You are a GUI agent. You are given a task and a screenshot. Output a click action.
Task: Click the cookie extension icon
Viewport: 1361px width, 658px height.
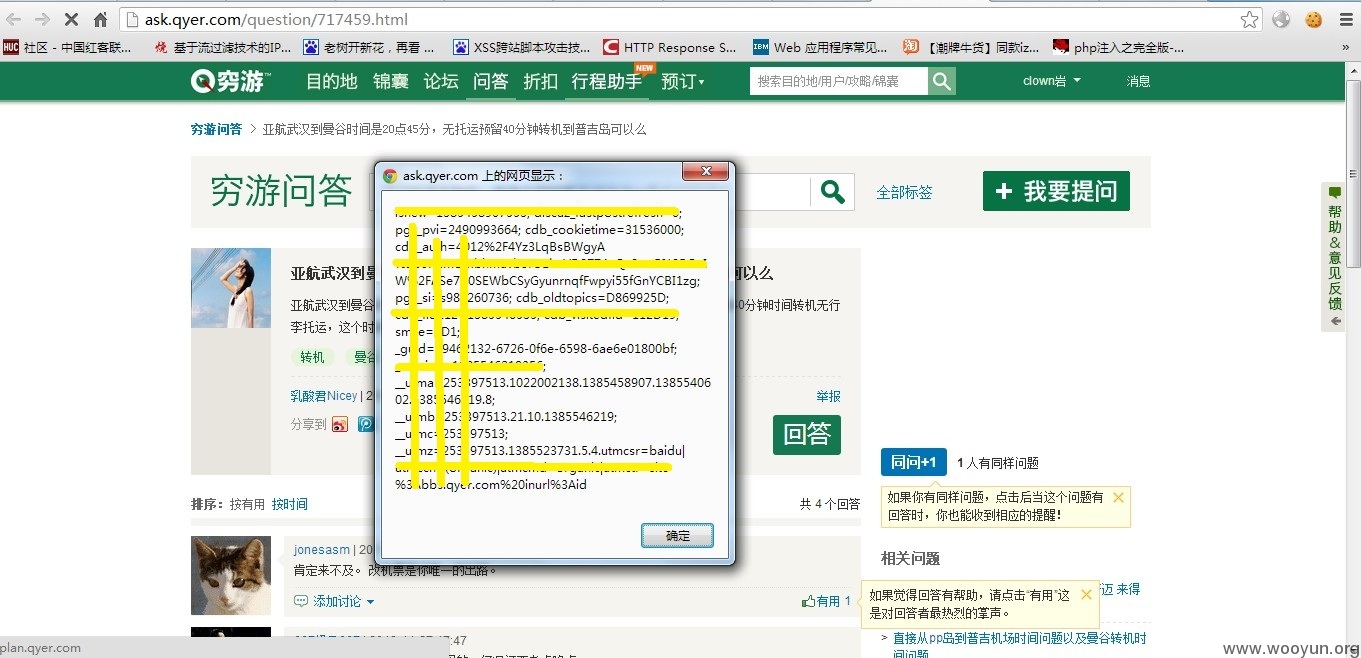click(1313, 19)
